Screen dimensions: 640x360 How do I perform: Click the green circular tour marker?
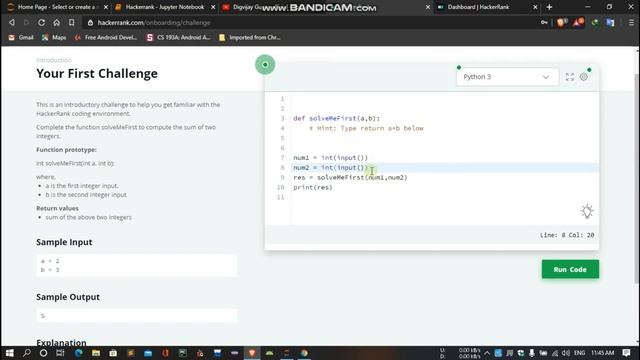click(x=265, y=64)
